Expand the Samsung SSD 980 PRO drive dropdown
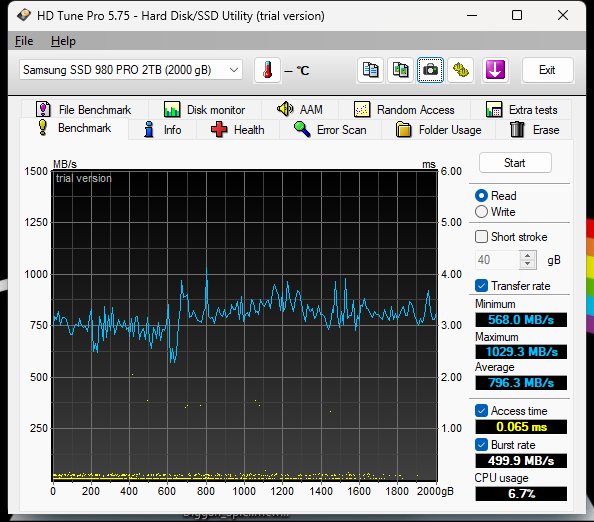Viewport: 594px width, 522px height. point(131,70)
